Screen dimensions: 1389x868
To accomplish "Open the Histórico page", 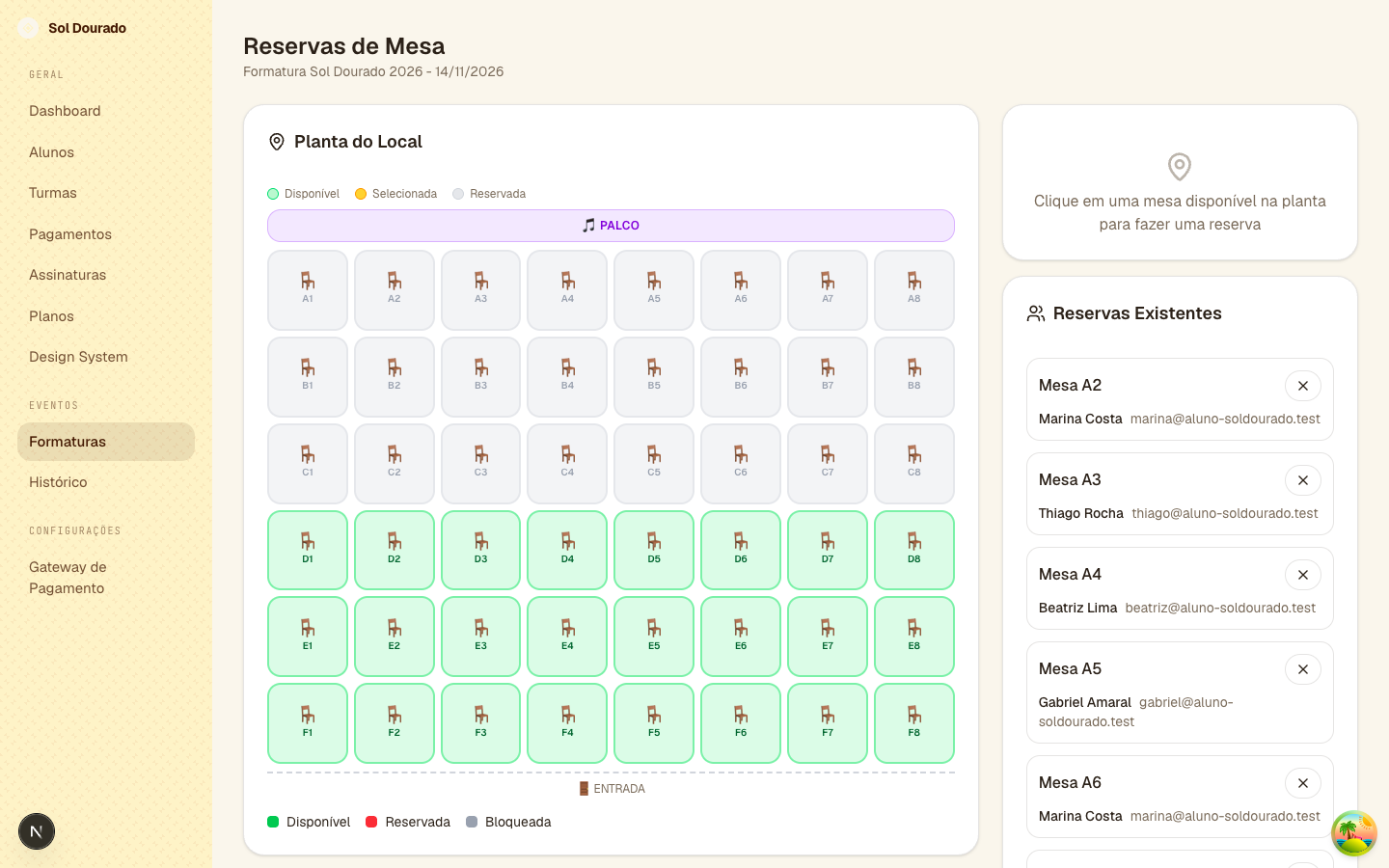I will [106, 482].
